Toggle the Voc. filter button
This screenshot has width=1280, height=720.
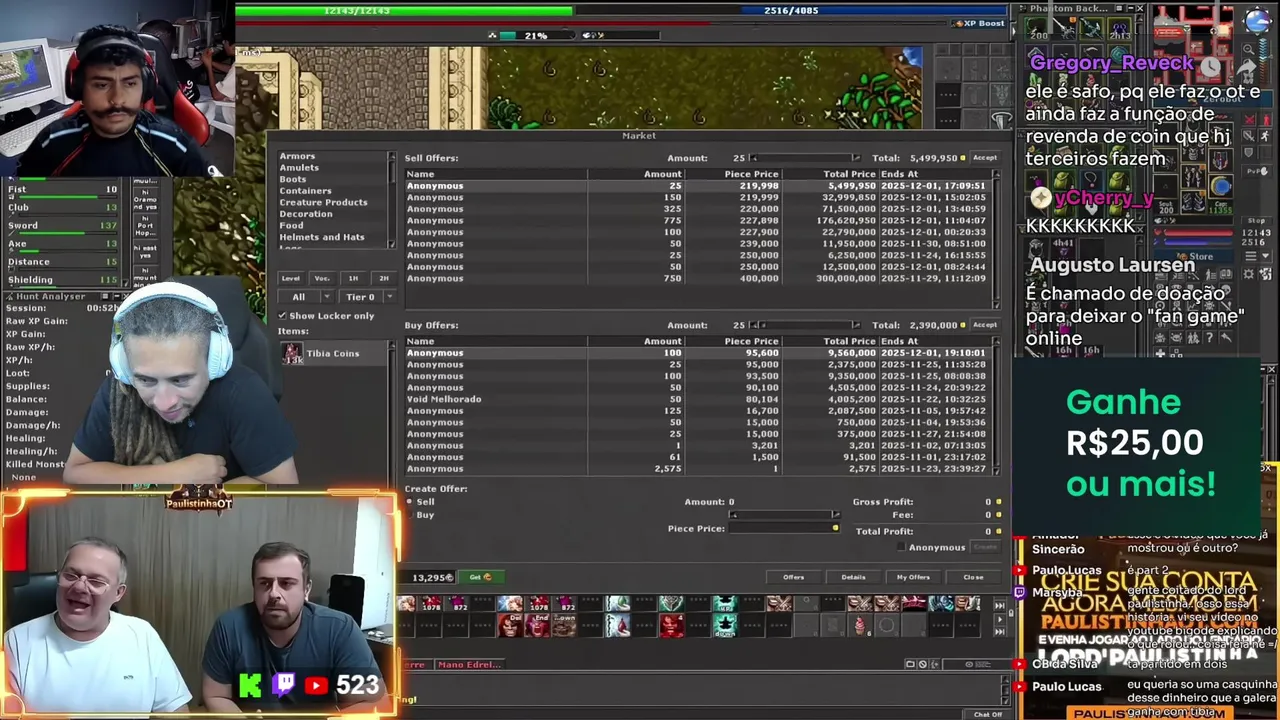tap(322, 278)
